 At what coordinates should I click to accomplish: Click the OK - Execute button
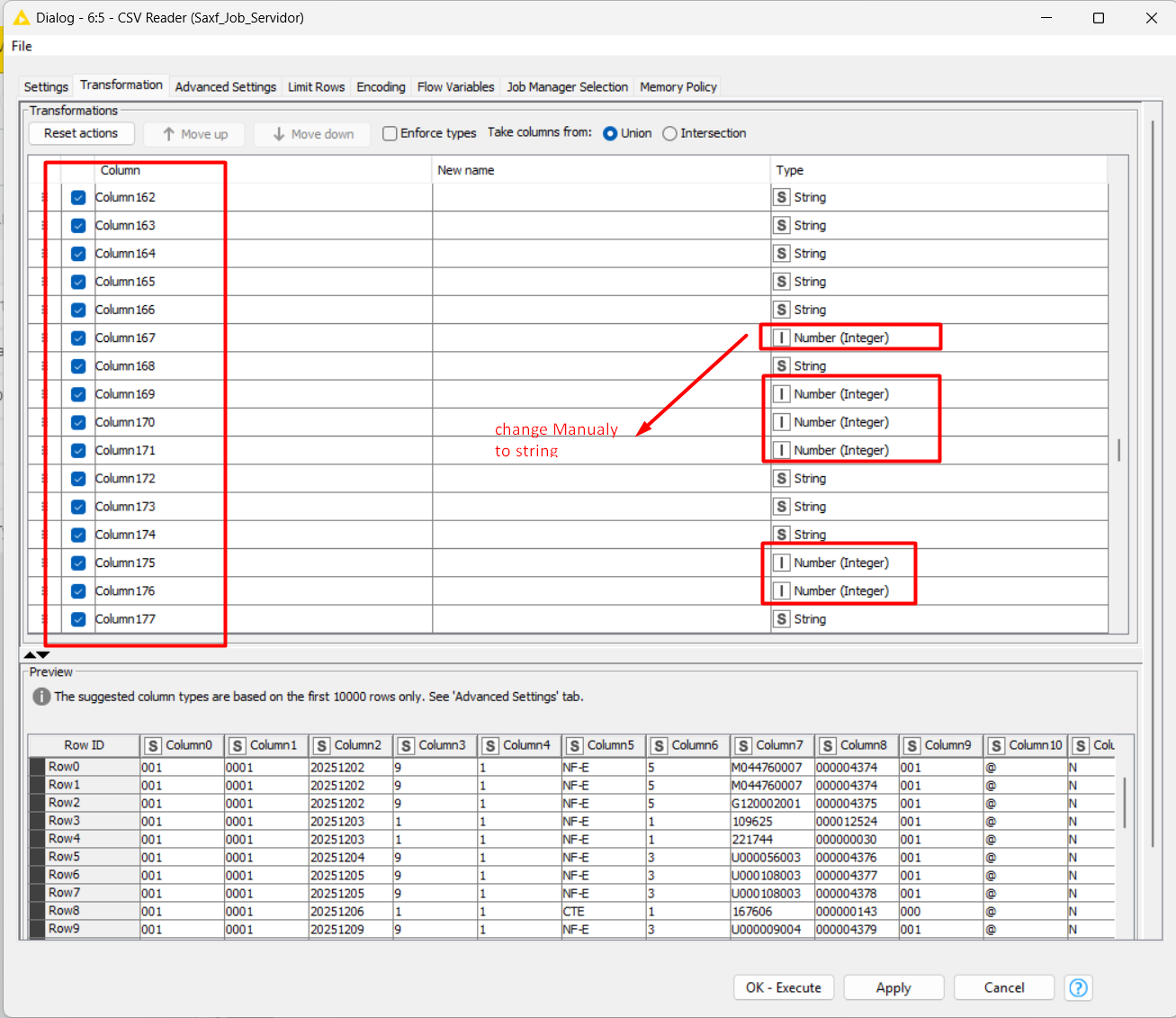point(783,987)
